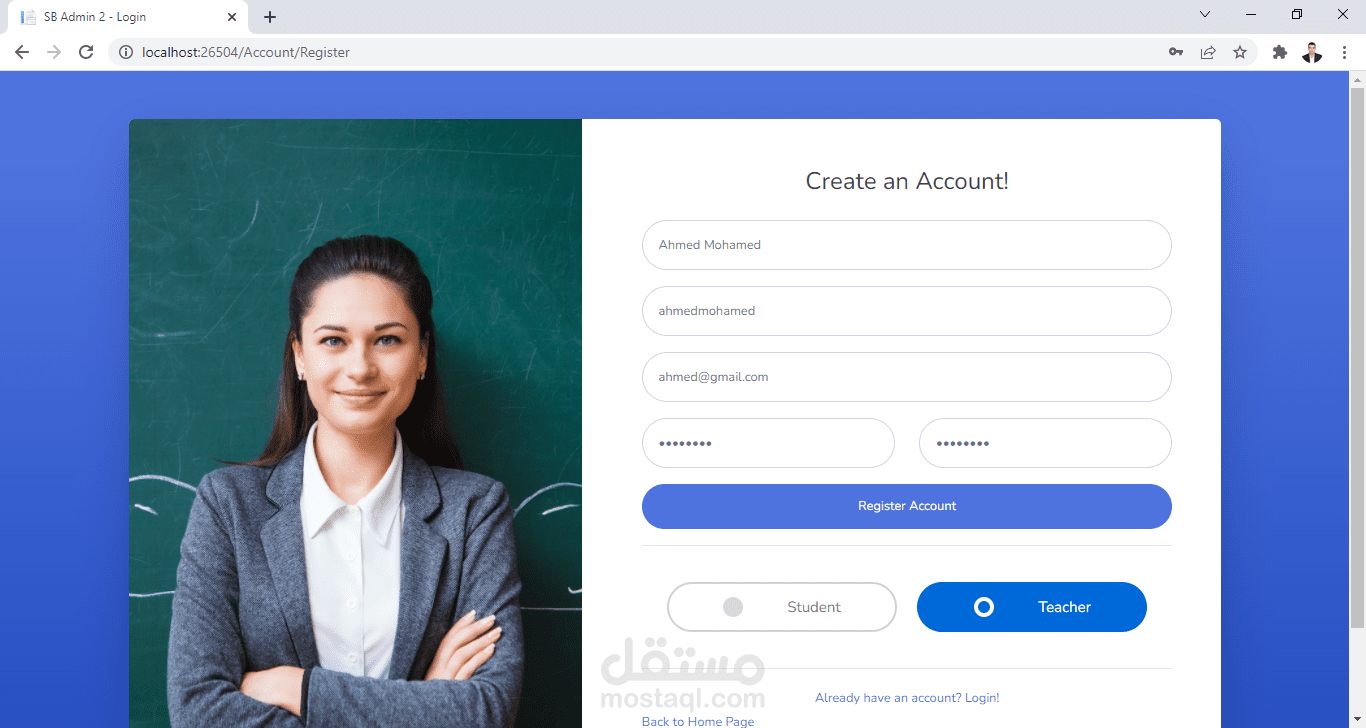
Task: Open the Extensions puzzle icon
Action: (x=1279, y=52)
